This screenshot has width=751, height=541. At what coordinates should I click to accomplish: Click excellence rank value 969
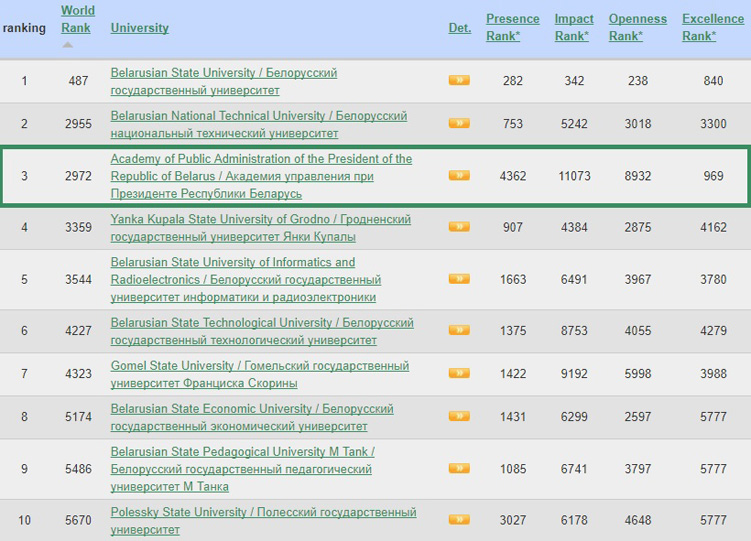point(713,176)
